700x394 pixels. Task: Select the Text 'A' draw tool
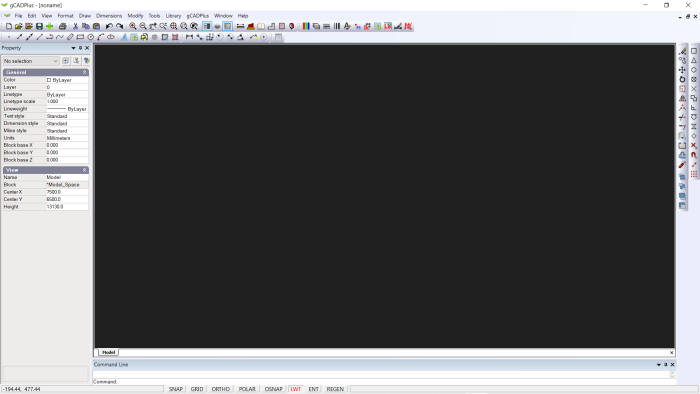tap(124, 37)
